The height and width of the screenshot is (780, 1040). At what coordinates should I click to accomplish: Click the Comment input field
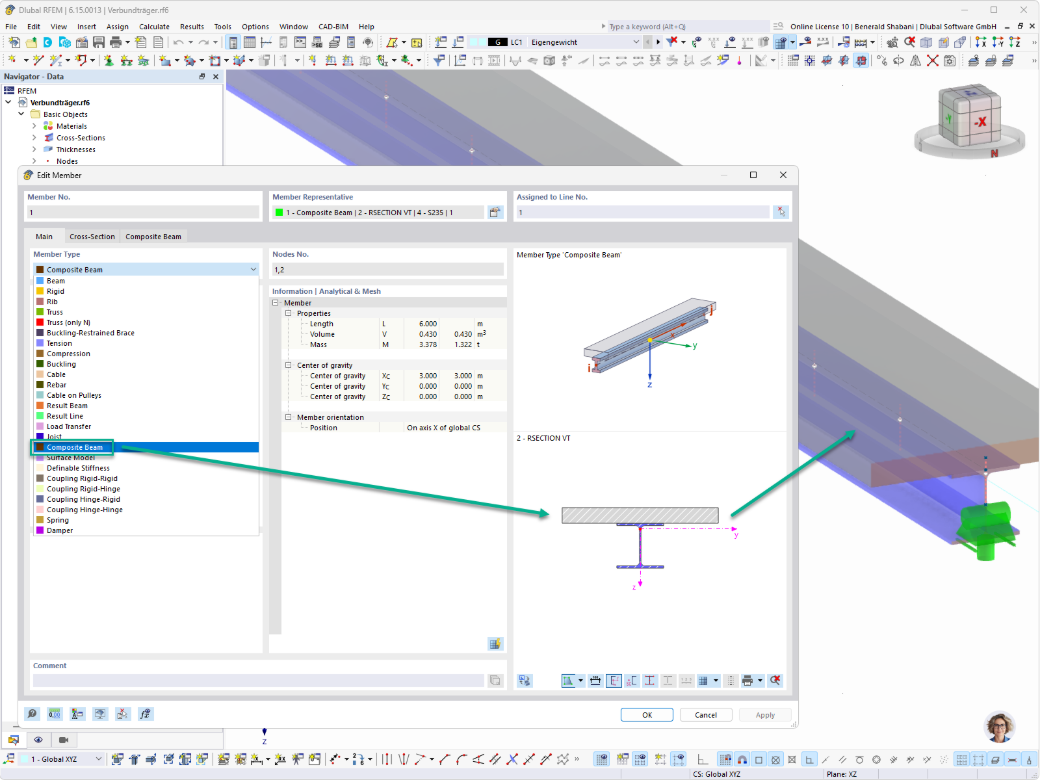(x=258, y=681)
